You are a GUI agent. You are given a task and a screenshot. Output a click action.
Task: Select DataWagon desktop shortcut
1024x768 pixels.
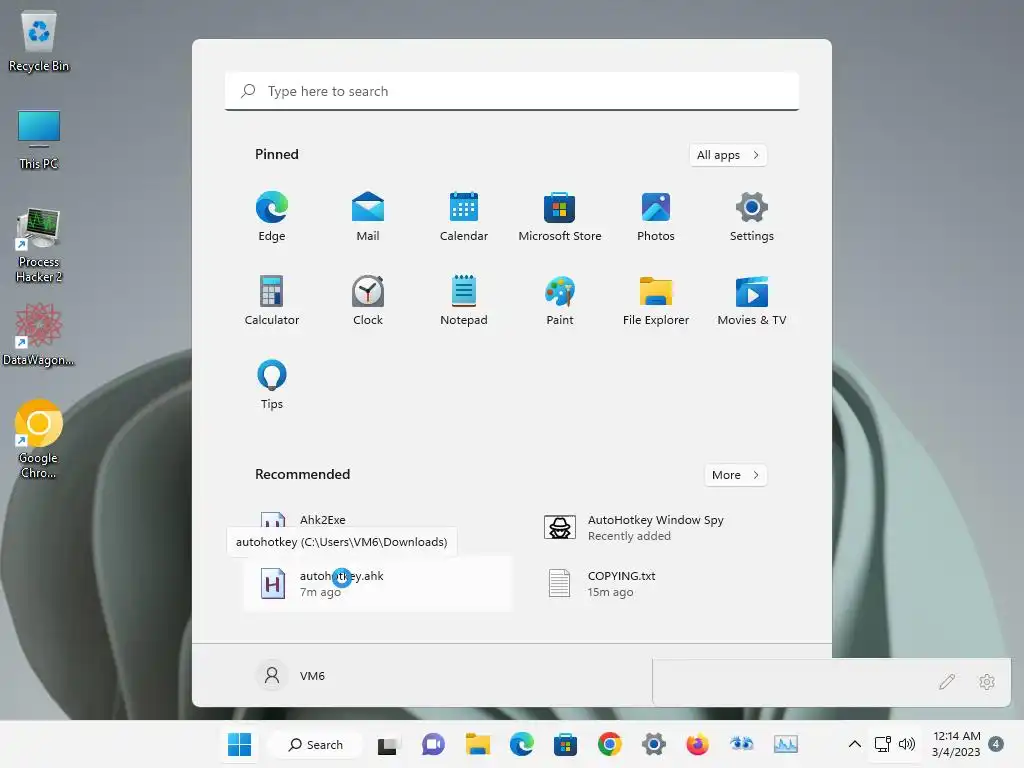[39, 335]
